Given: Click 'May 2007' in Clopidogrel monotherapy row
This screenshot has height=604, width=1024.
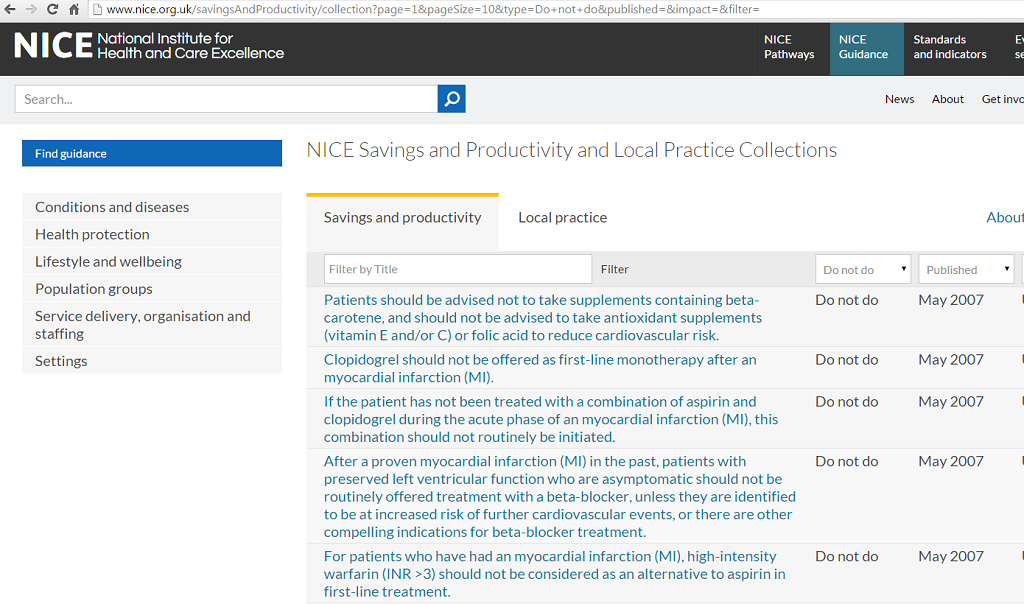Looking at the screenshot, I should pos(951,359).
